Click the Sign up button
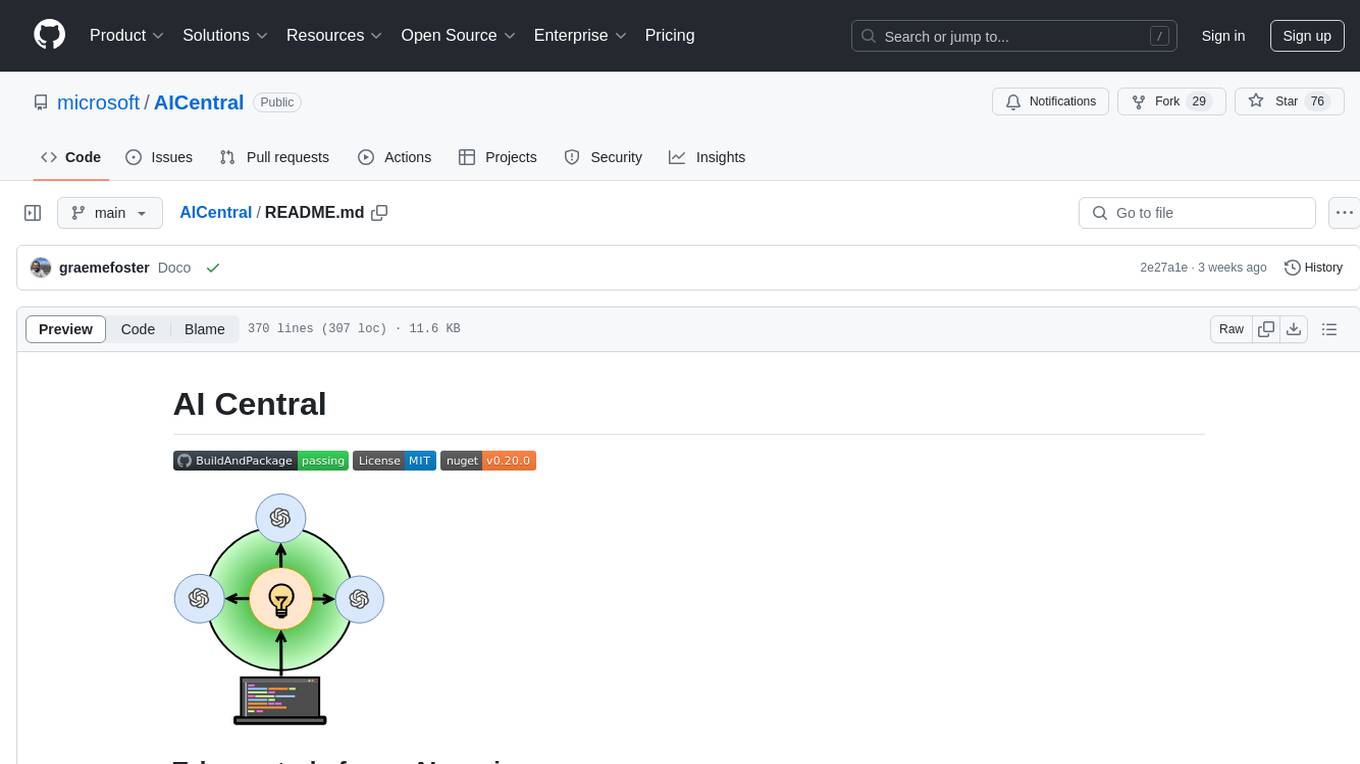This screenshot has width=1360, height=764. pos(1307,36)
